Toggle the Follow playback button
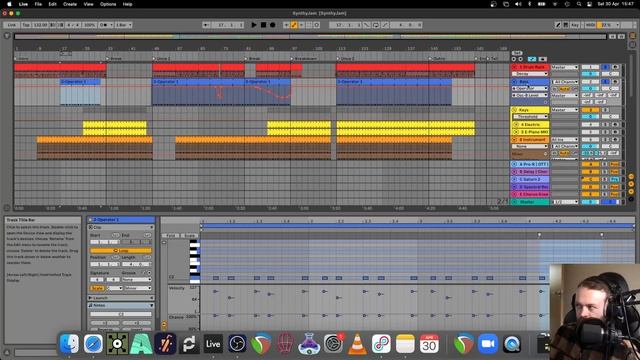 [x=206, y=25]
